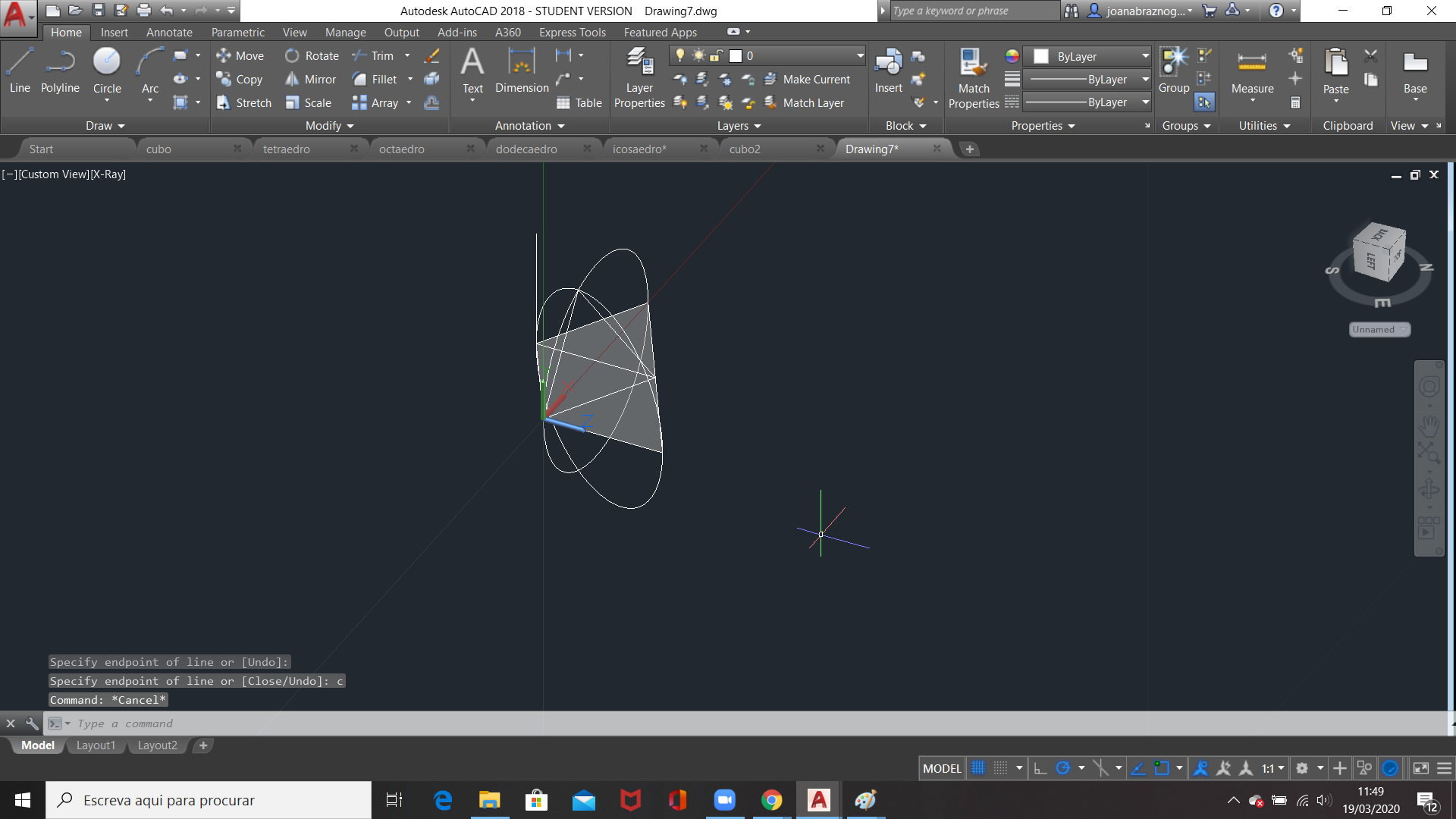Switch to Layout1 tab
The height and width of the screenshot is (819, 1456).
96,745
